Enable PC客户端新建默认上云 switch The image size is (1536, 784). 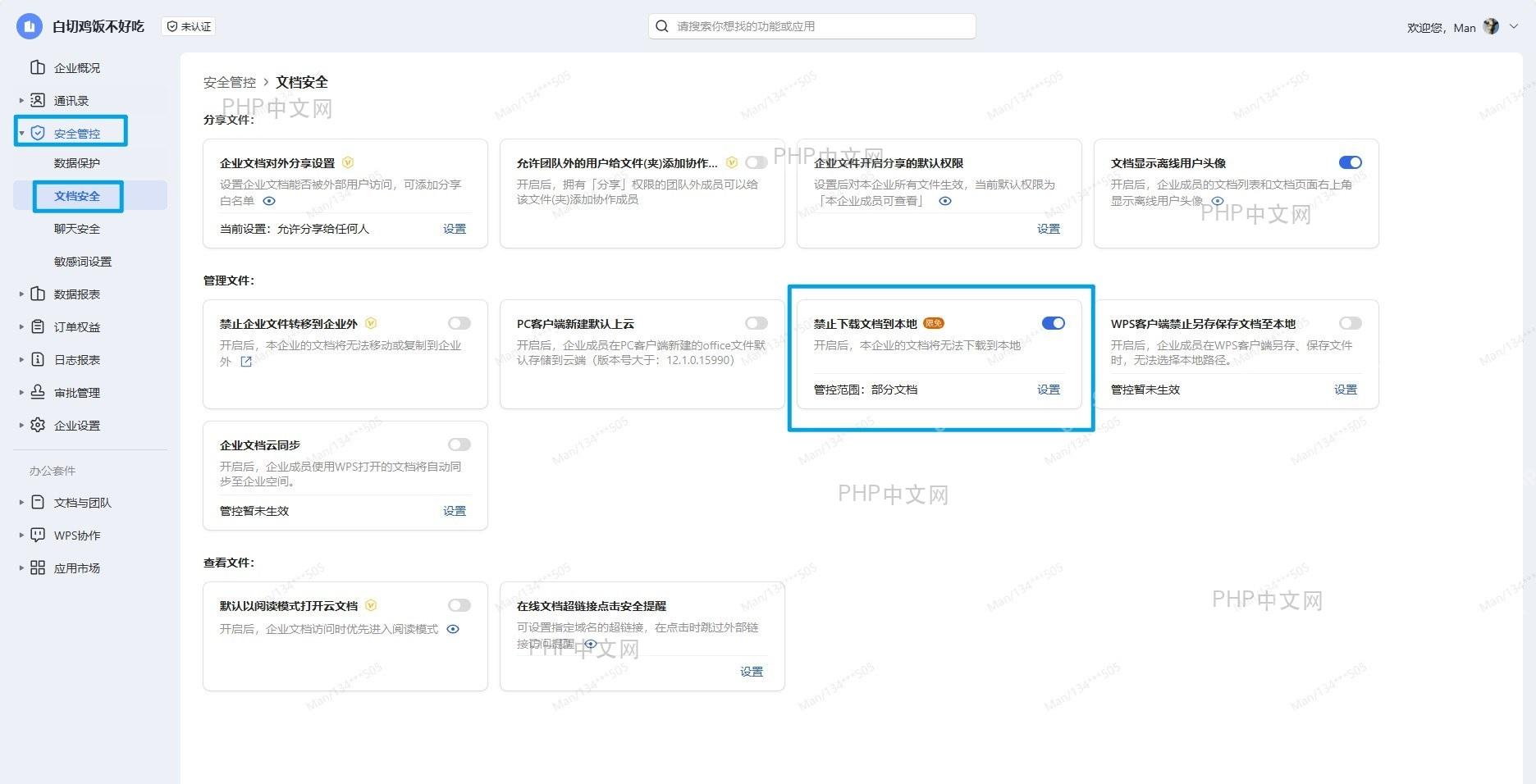tap(757, 323)
